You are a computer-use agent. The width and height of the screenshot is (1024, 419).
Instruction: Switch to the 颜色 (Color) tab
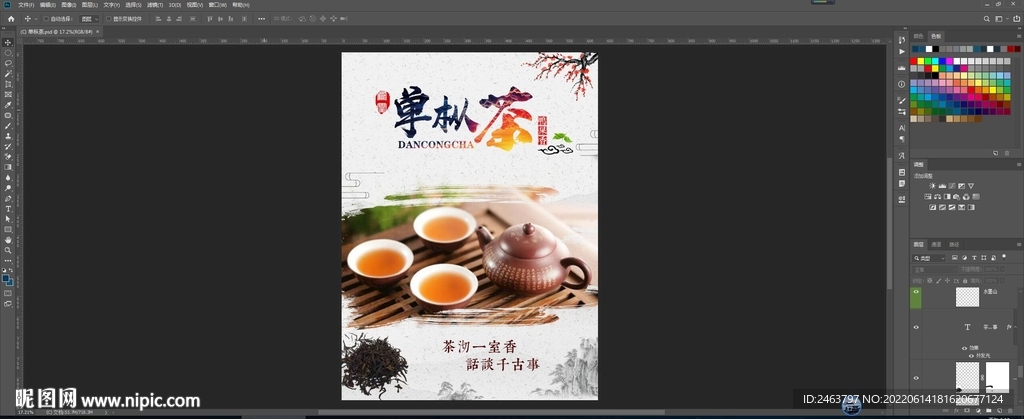[x=918, y=36]
